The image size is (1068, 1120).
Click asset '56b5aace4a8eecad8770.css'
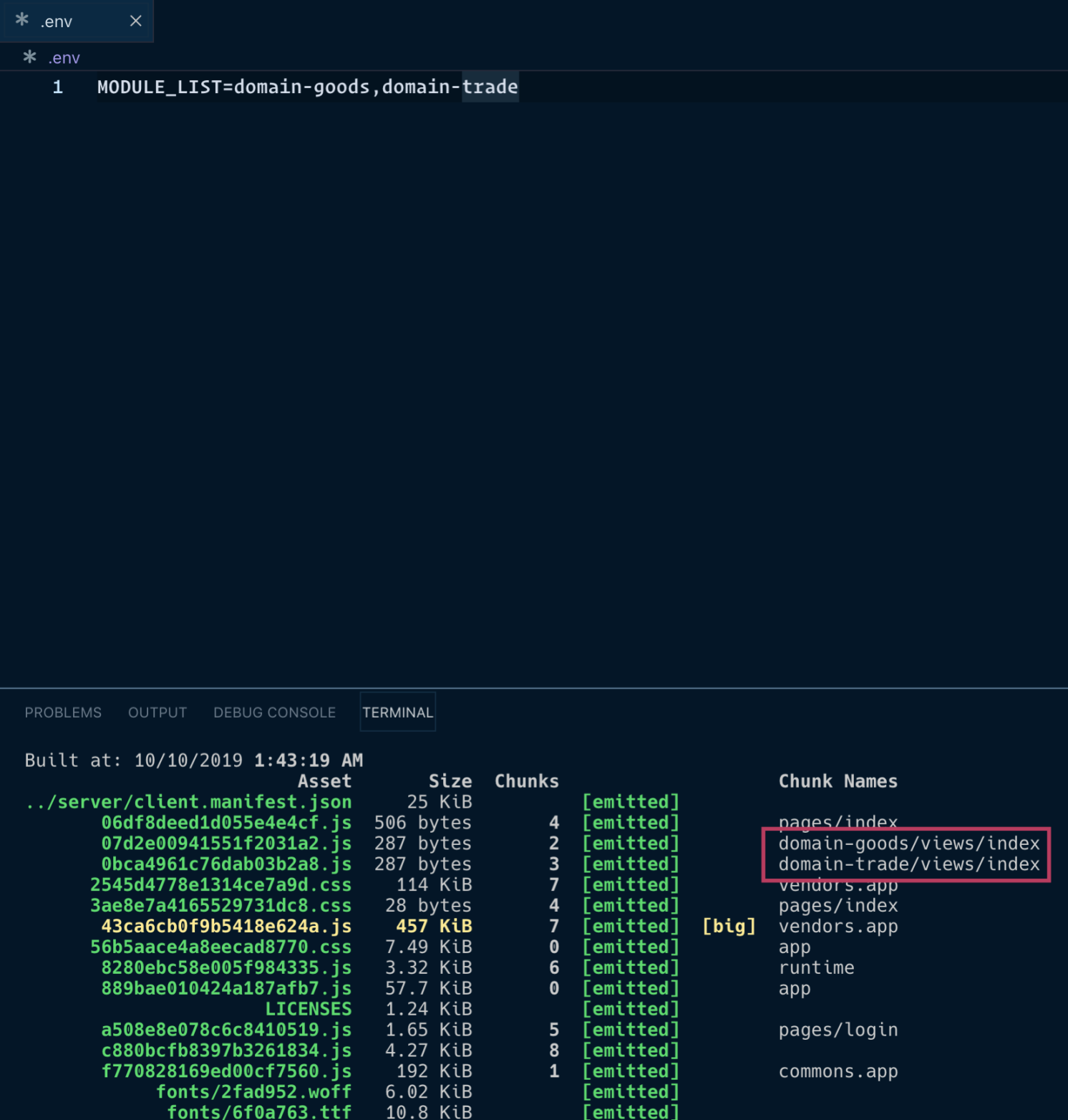(221, 947)
